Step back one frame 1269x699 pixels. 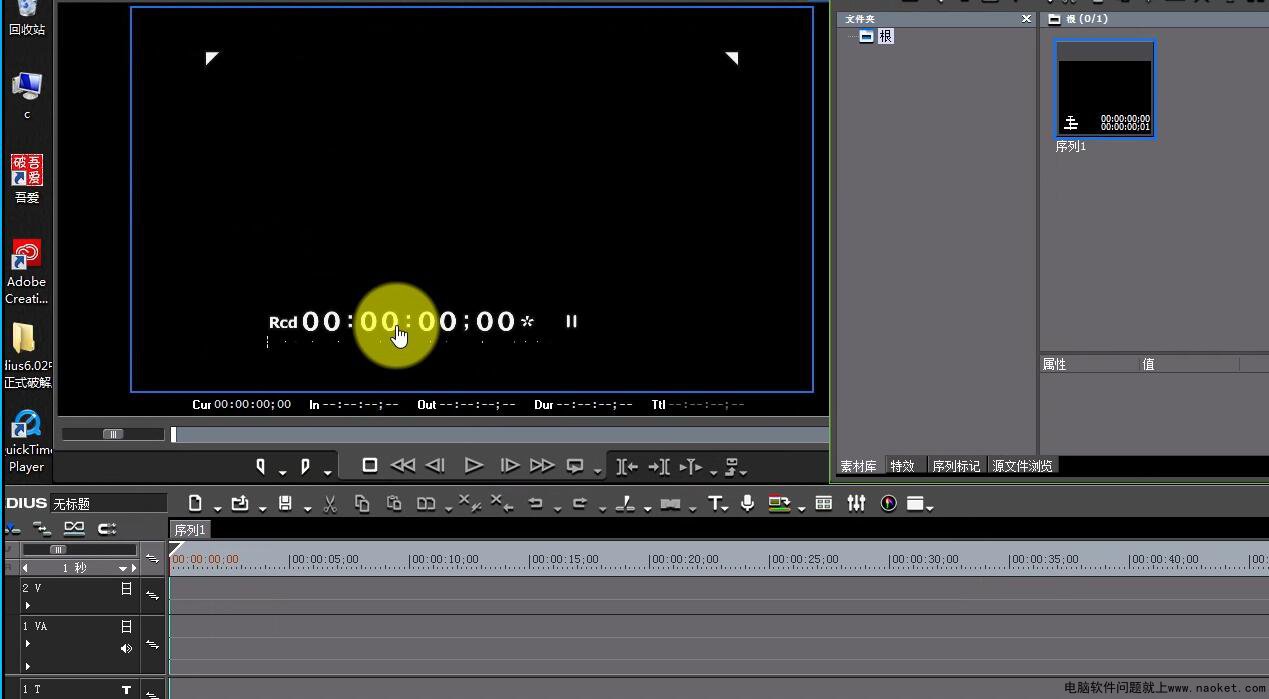[x=435, y=465]
